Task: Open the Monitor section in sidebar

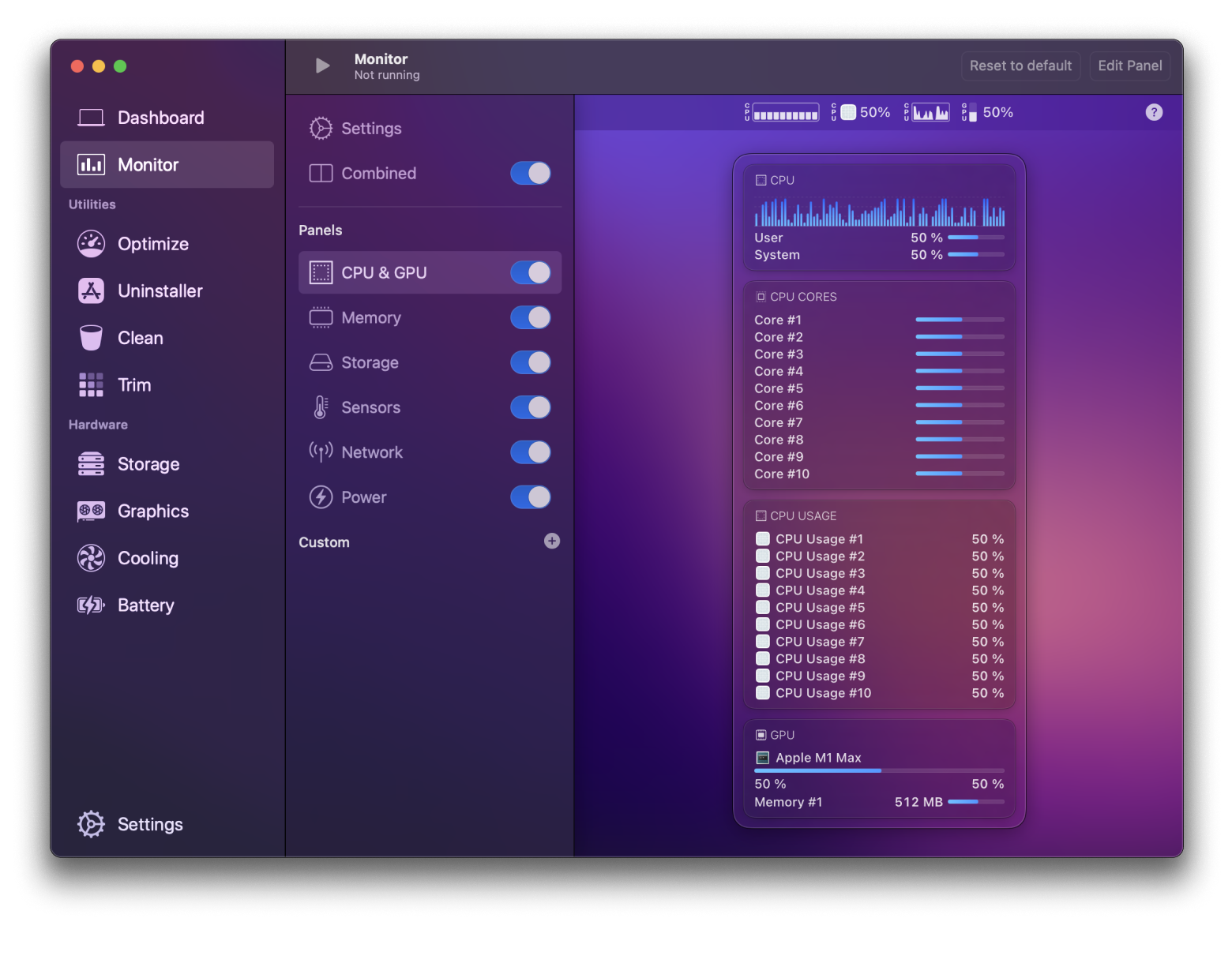Action: click(x=167, y=165)
